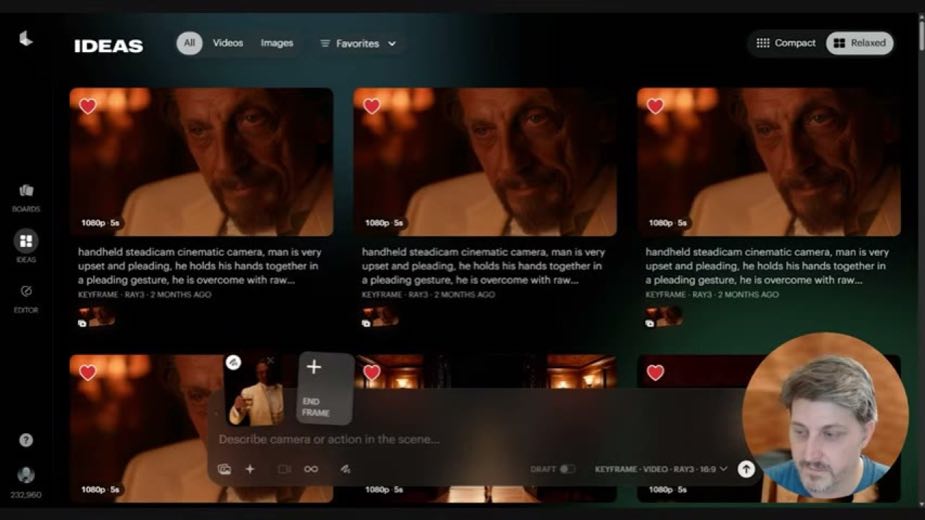Open the user profile avatar in sidebar
The width and height of the screenshot is (925, 520).
[26, 475]
